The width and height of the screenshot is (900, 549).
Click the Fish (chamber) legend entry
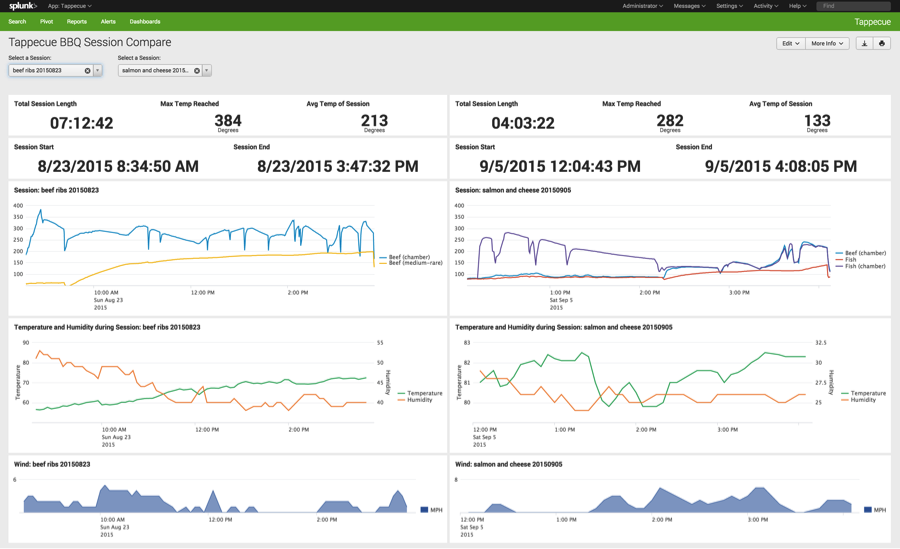(860, 266)
